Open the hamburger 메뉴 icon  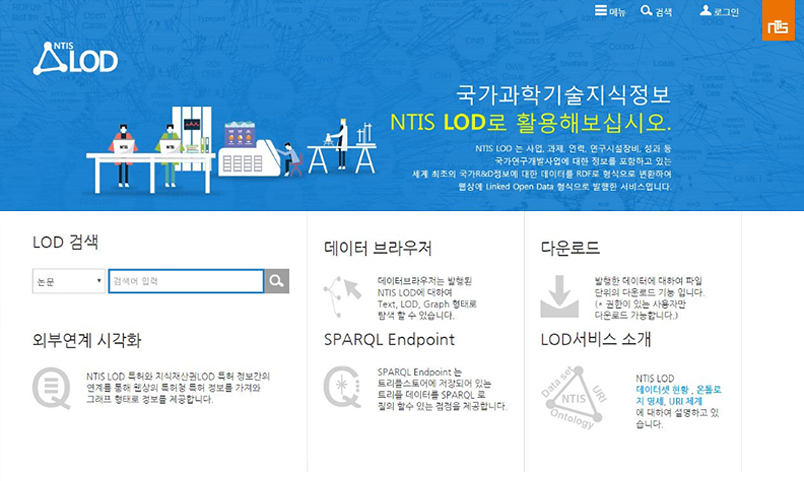pyautogui.click(x=600, y=10)
